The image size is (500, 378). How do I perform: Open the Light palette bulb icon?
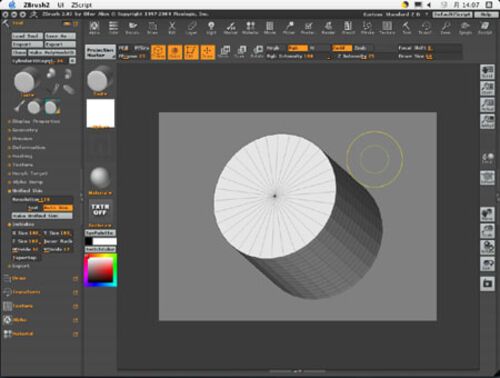pyautogui.click(x=211, y=28)
